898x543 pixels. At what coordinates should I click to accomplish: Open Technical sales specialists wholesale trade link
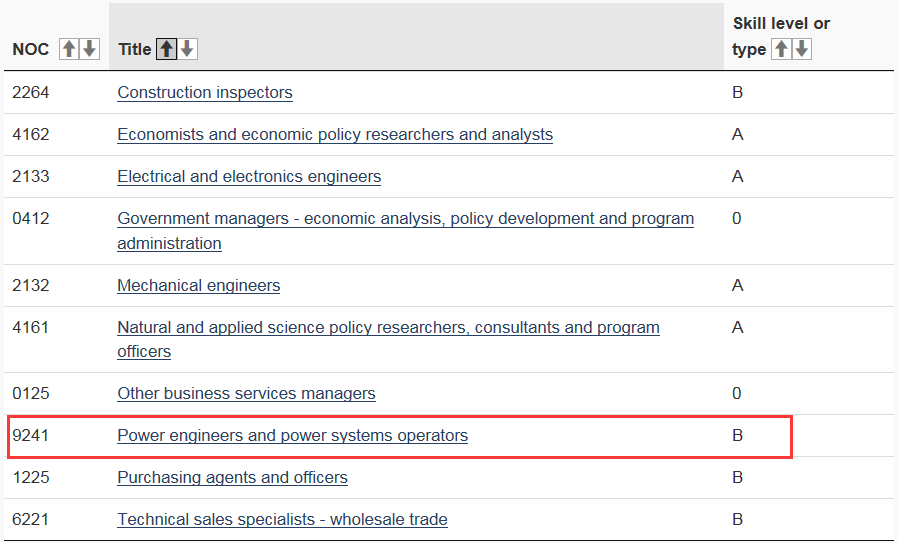click(282, 520)
